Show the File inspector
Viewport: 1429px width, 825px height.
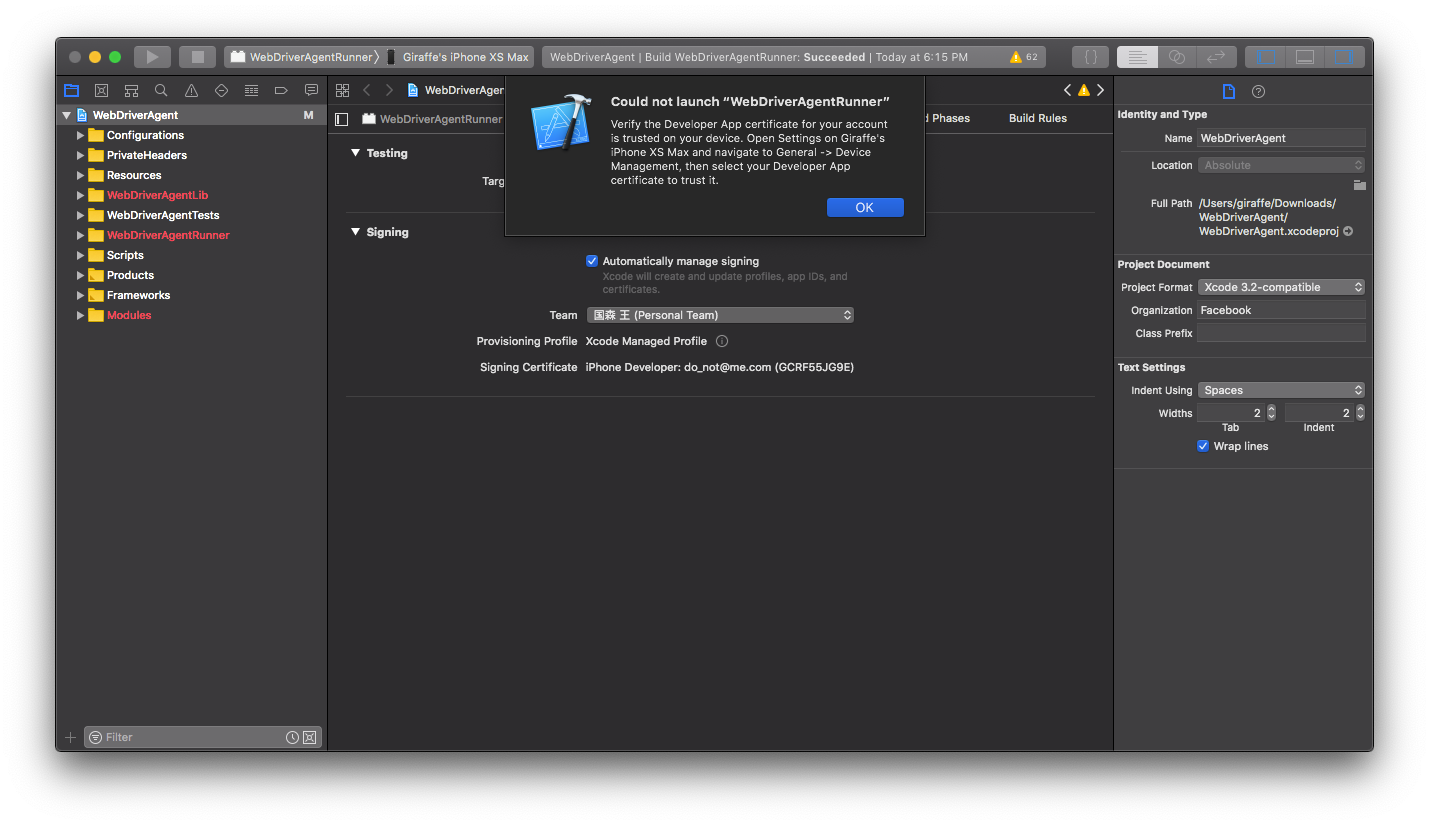pos(1229,91)
